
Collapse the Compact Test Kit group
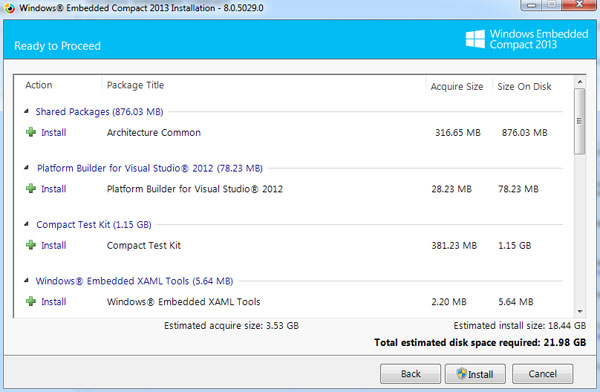26,224
